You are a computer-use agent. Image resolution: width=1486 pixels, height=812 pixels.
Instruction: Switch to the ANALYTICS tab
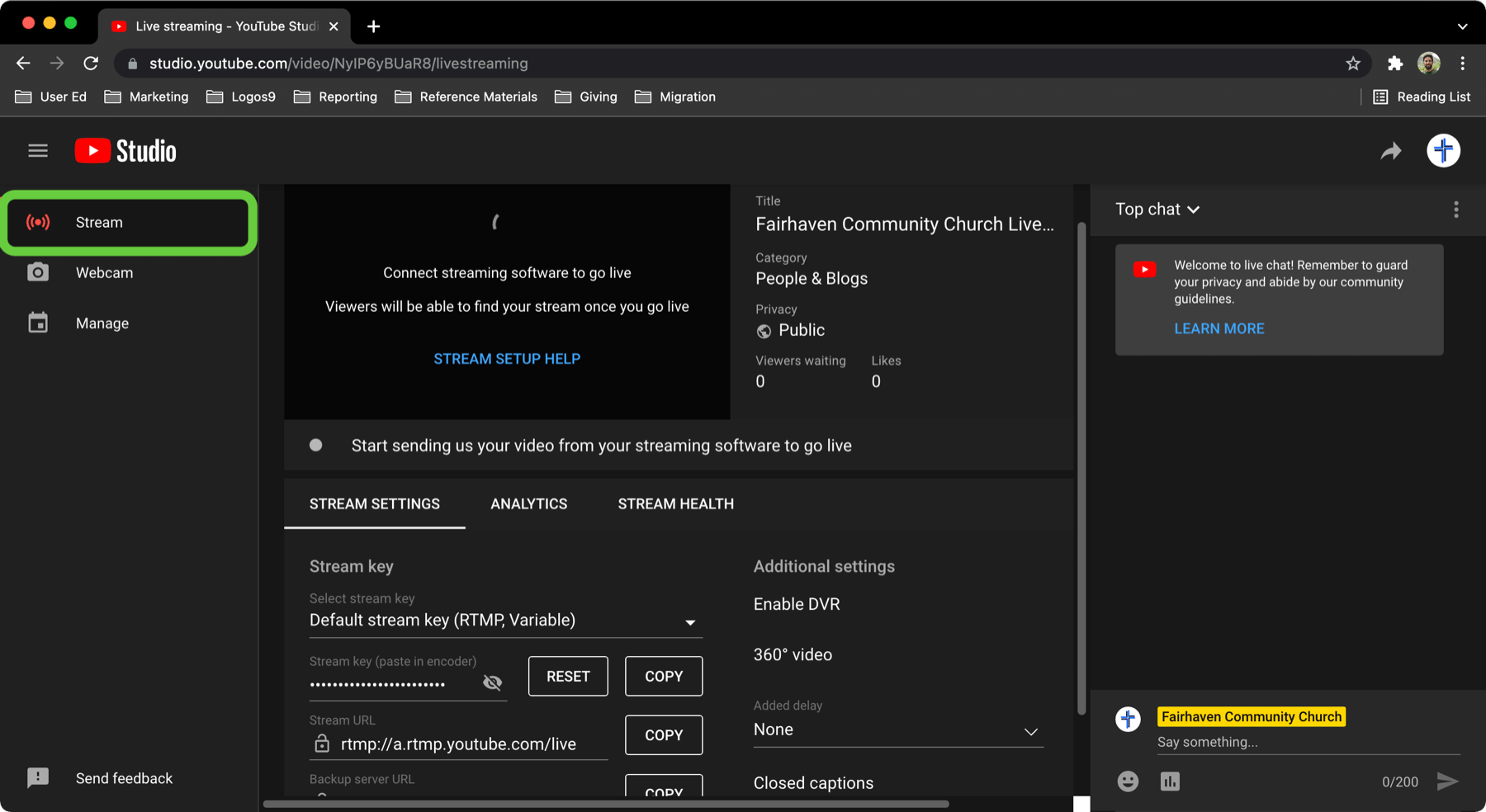pyautogui.click(x=529, y=504)
